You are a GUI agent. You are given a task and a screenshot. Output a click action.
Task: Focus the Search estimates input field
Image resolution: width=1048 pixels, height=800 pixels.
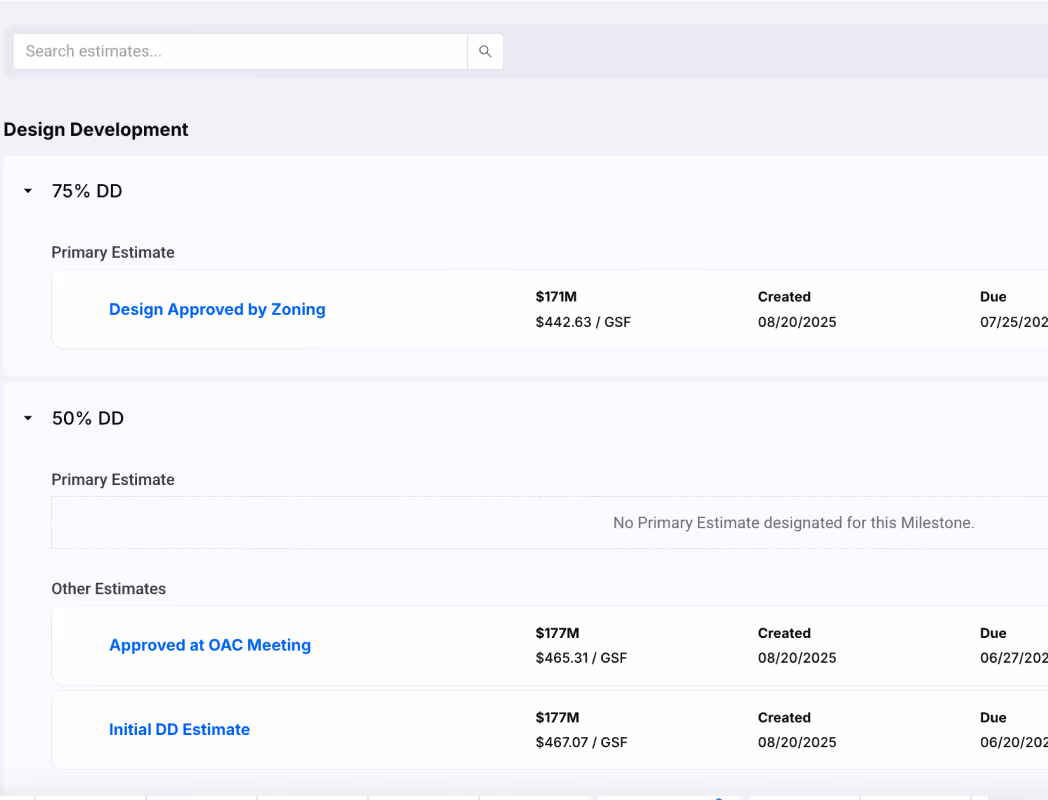pyautogui.click(x=240, y=52)
